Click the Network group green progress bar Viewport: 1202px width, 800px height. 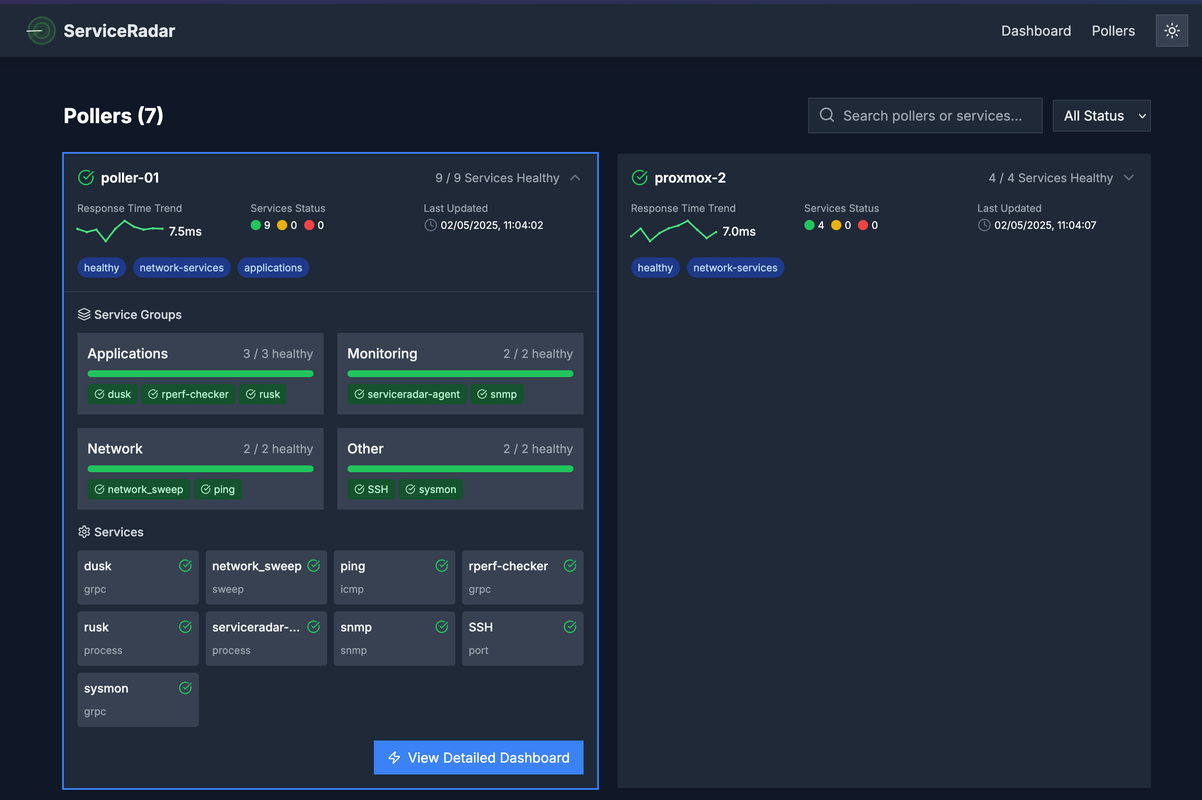pos(200,469)
